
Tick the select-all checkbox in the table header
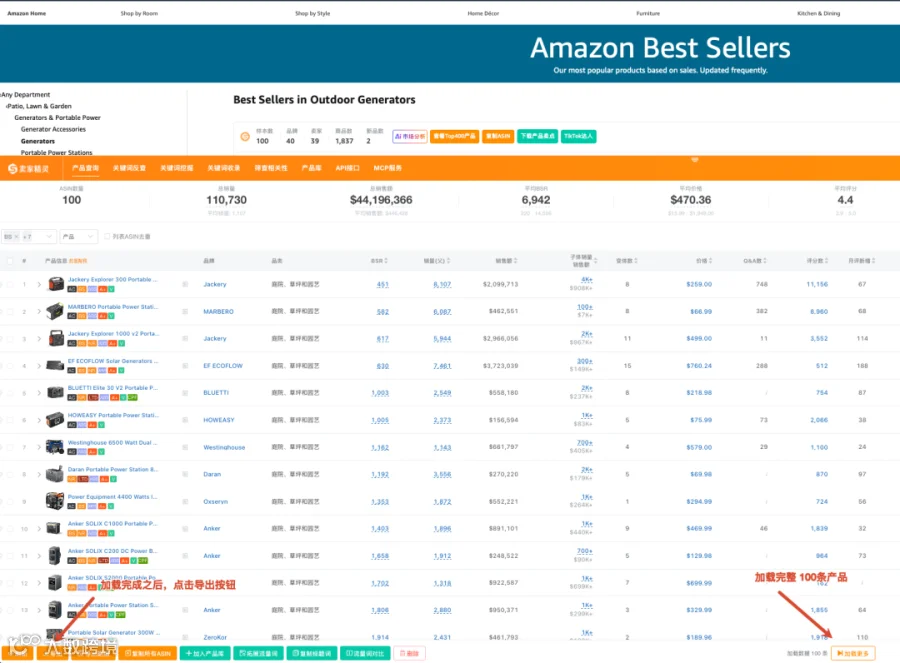tap(10, 261)
